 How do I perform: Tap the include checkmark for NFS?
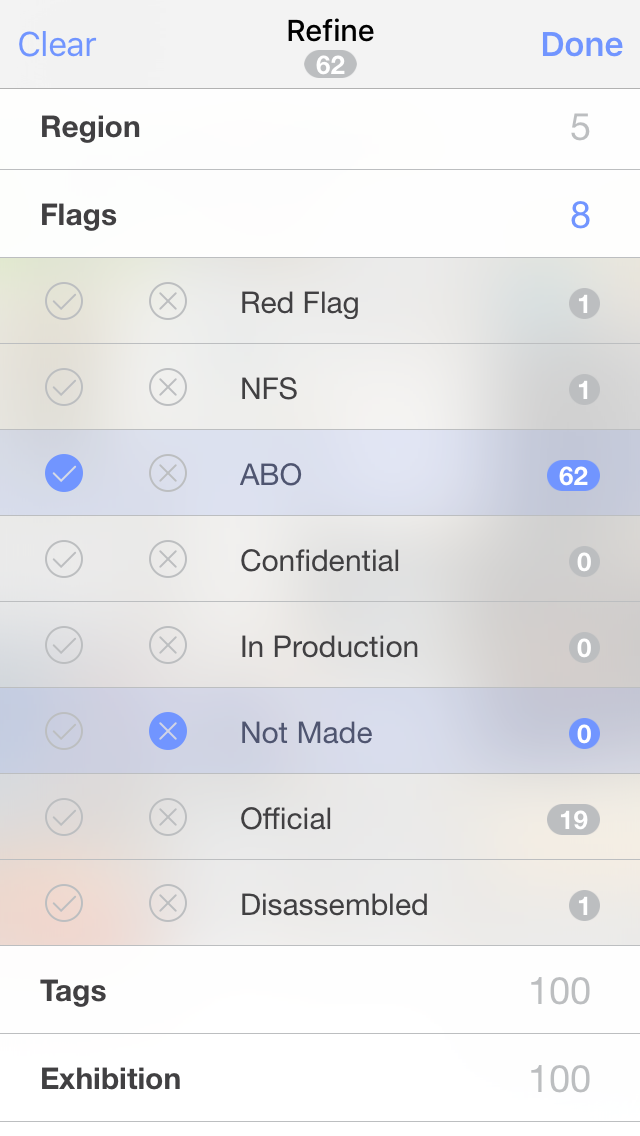pyautogui.click(x=64, y=387)
